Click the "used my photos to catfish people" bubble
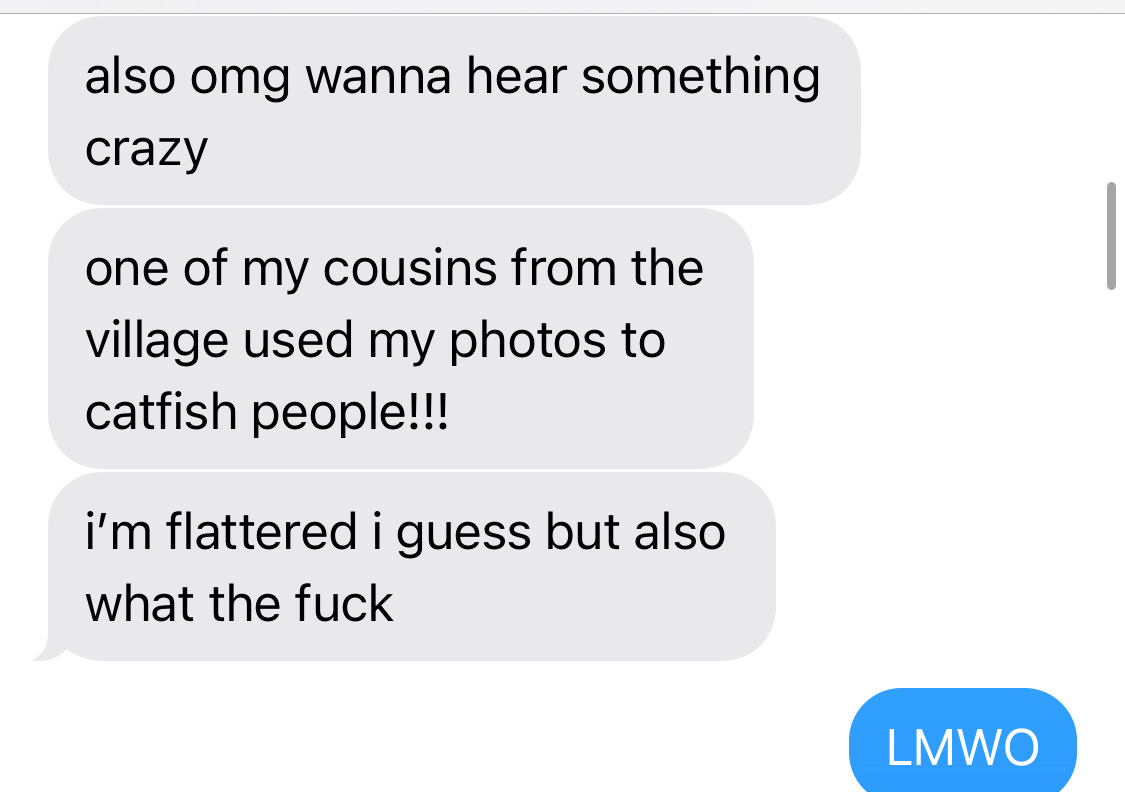Image resolution: width=1125 pixels, height=792 pixels. pyautogui.click(x=400, y=339)
